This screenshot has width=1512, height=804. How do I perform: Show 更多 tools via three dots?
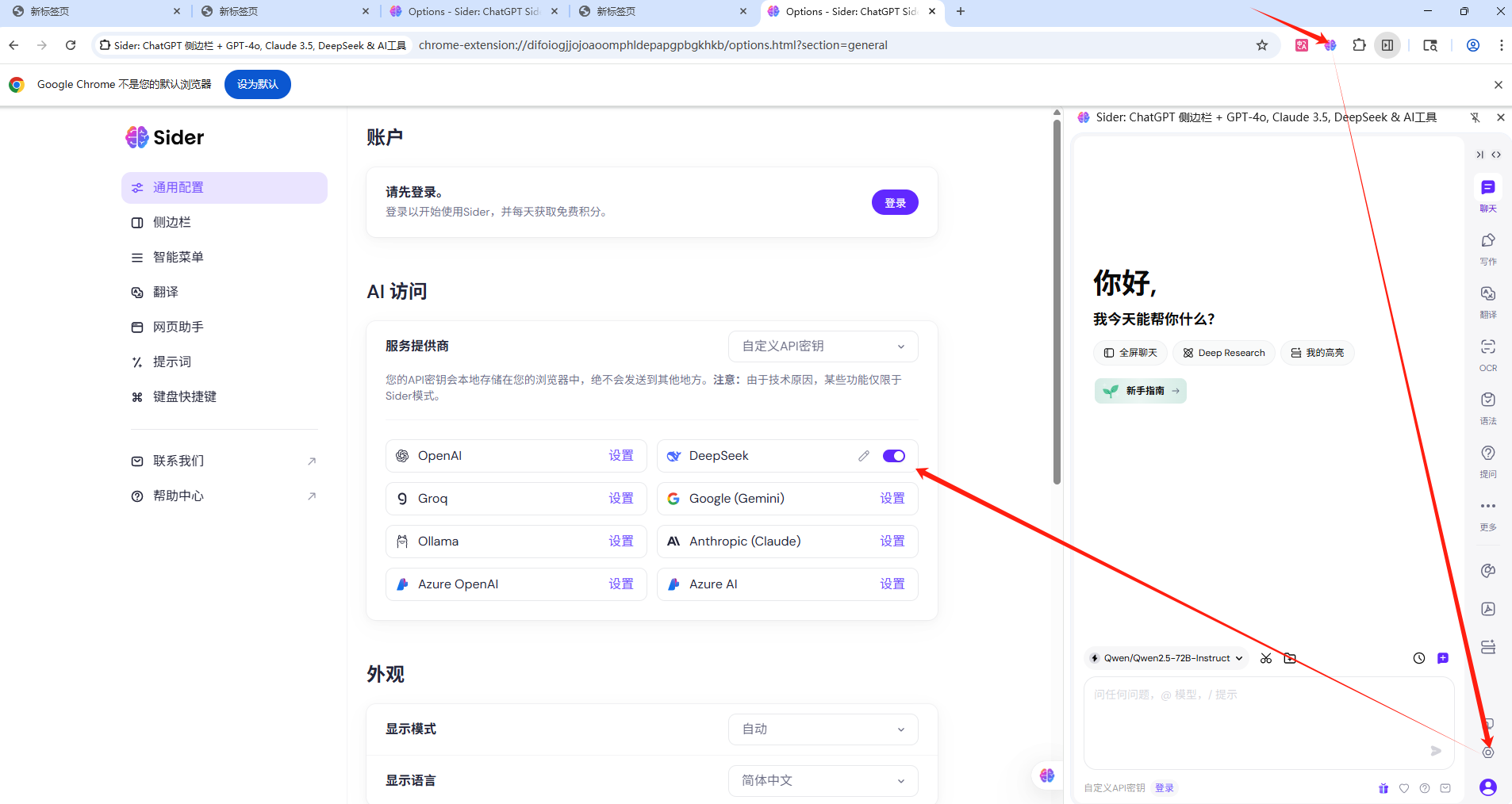click(x=1487, y=514)
